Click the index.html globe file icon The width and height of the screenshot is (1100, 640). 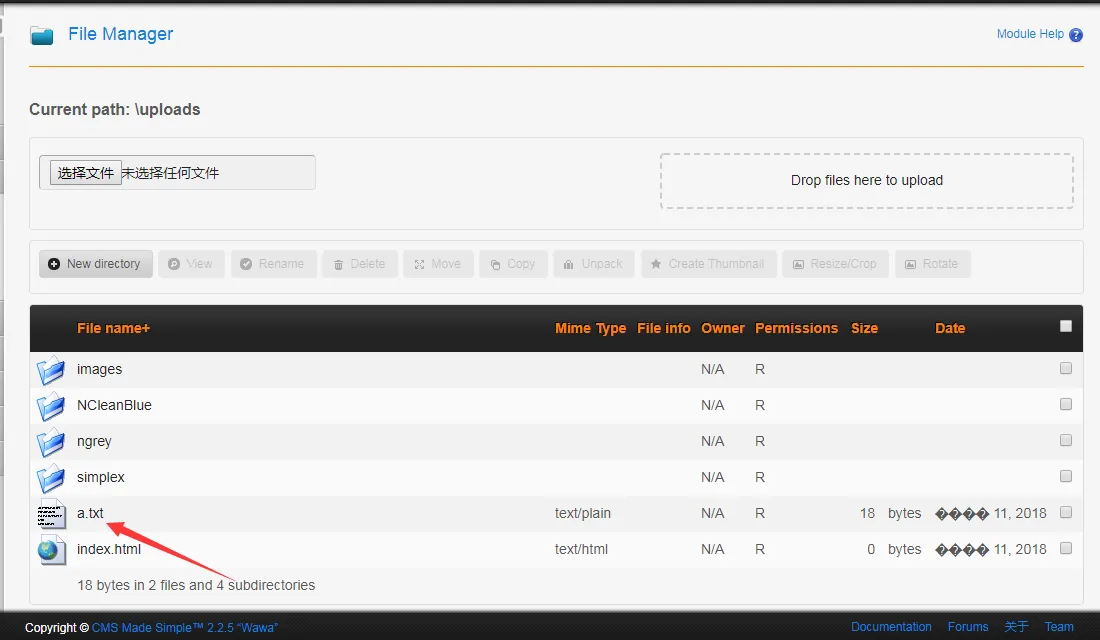point(51,550)
